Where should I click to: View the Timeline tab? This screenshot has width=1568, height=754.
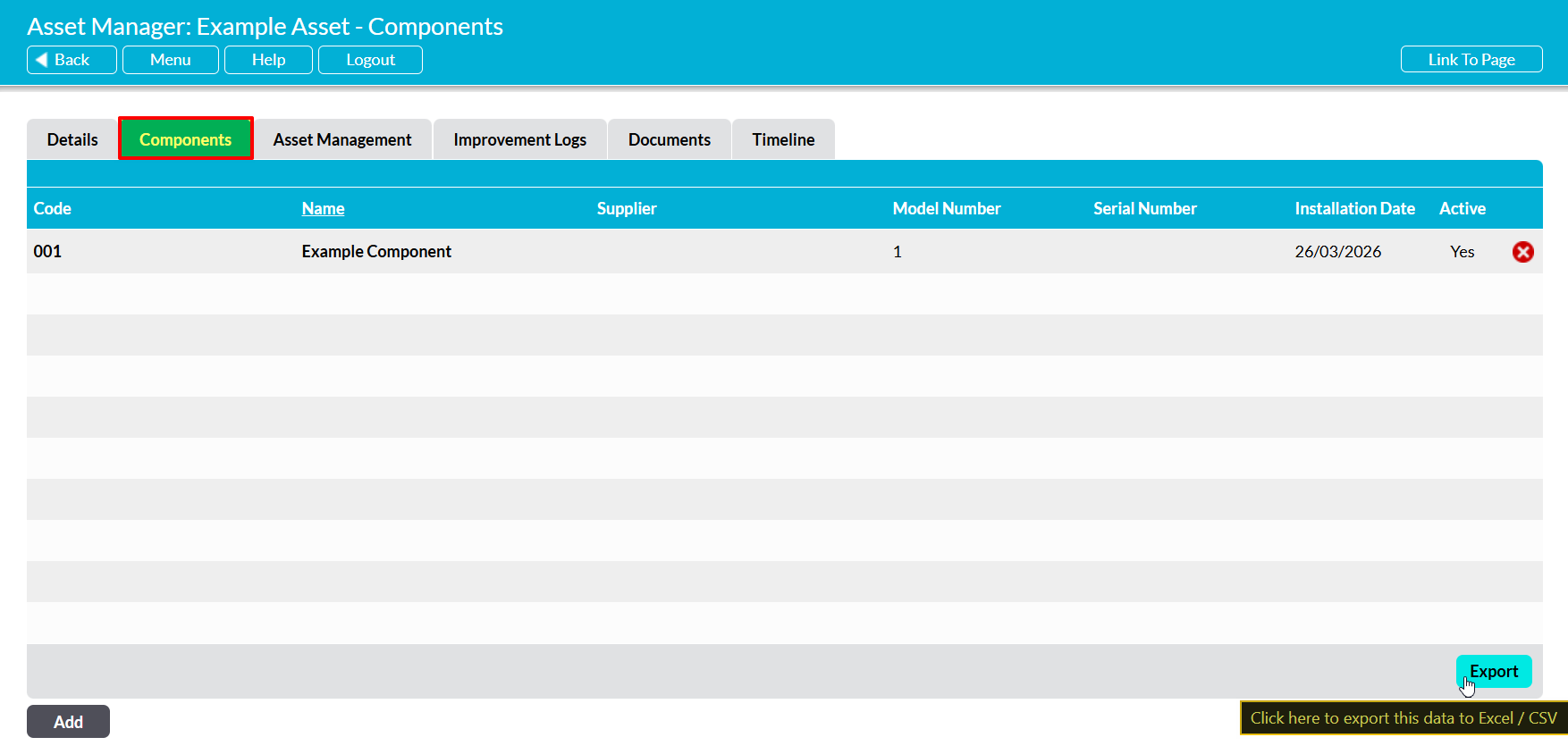[x=783, y=139]
